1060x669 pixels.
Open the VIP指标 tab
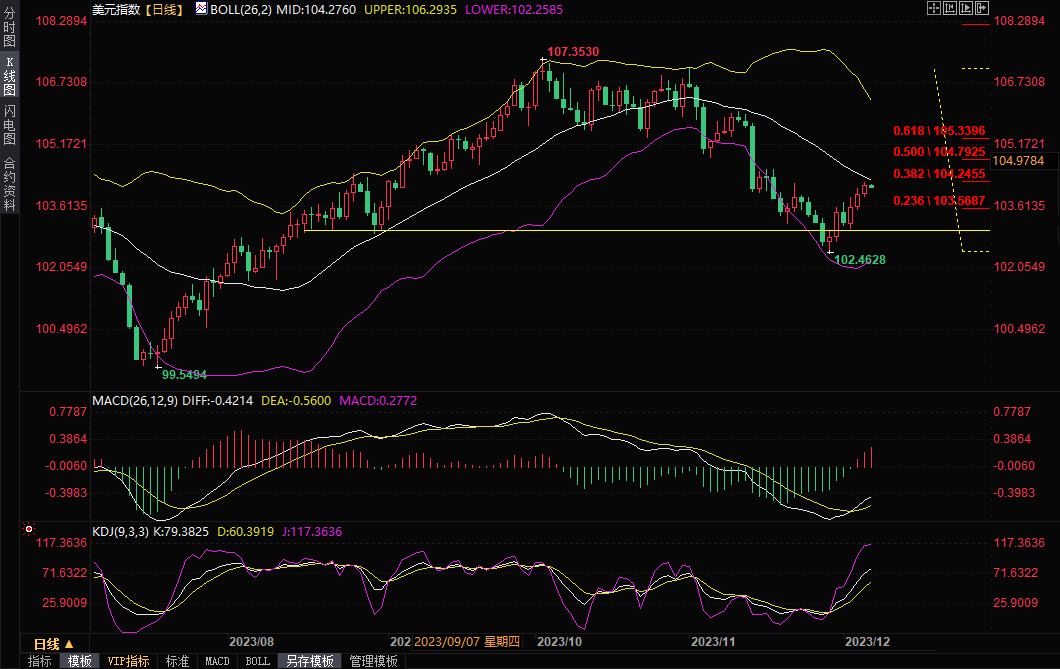click(x=129, y=661)
